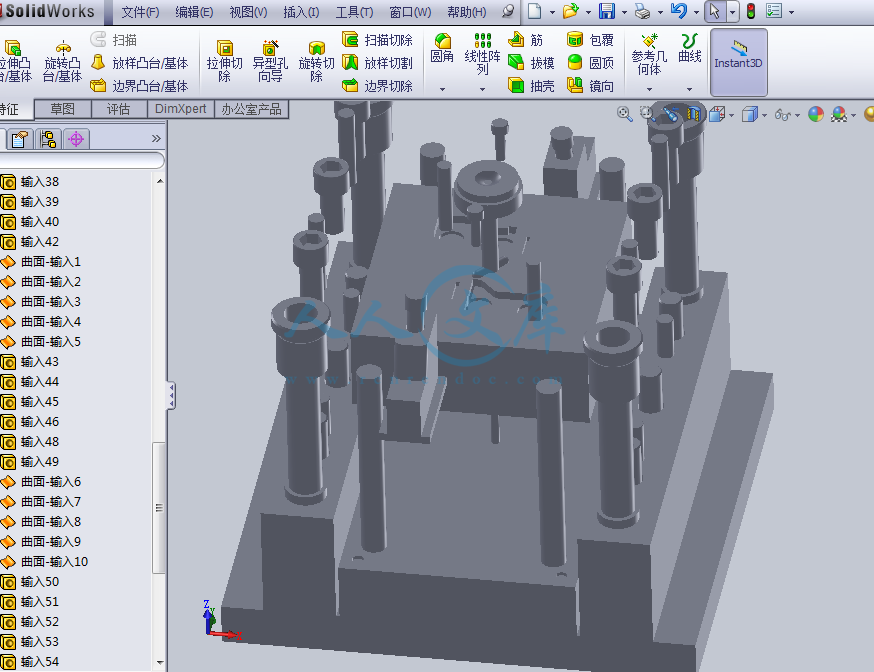Click the New document icon
This screenshot has height=672, width=874.
535,11
